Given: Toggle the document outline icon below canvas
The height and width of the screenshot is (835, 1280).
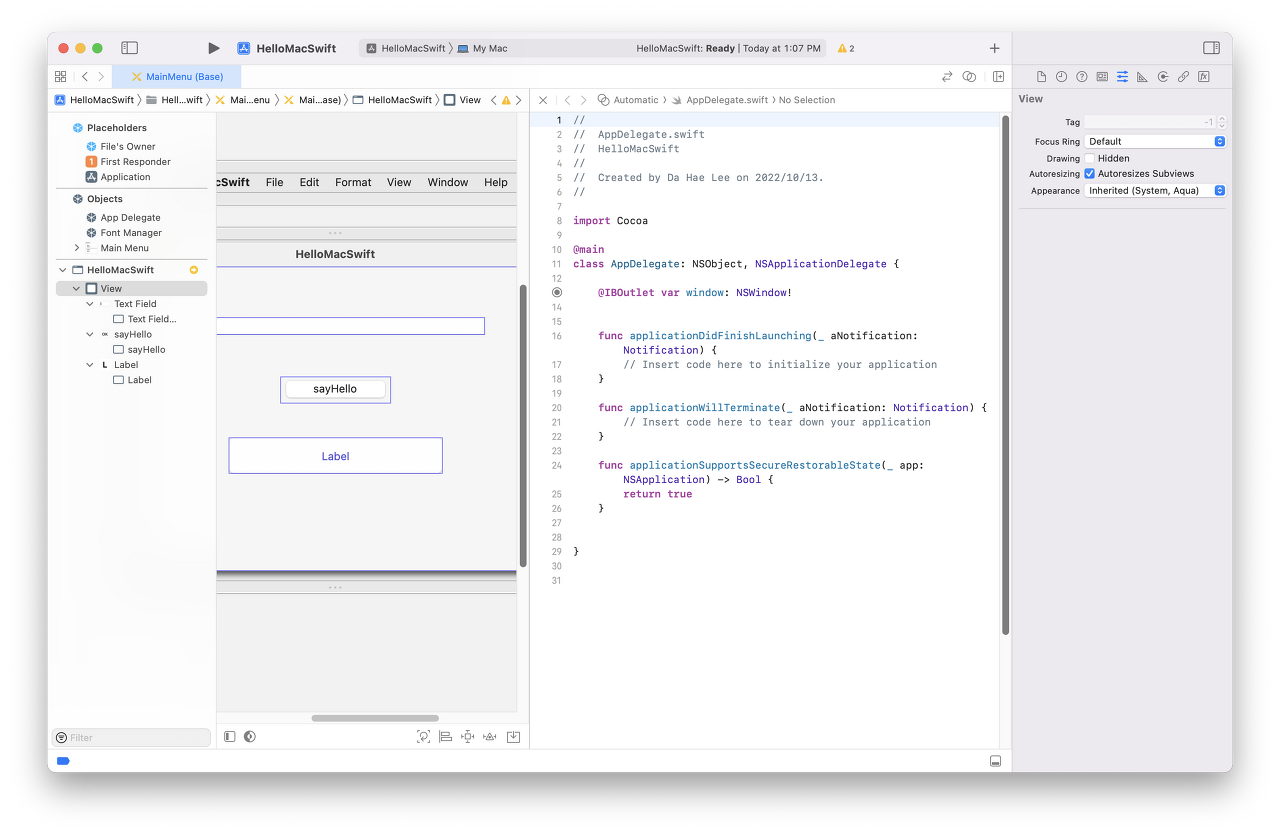Looking at the screenshot, I should point(229,736).
